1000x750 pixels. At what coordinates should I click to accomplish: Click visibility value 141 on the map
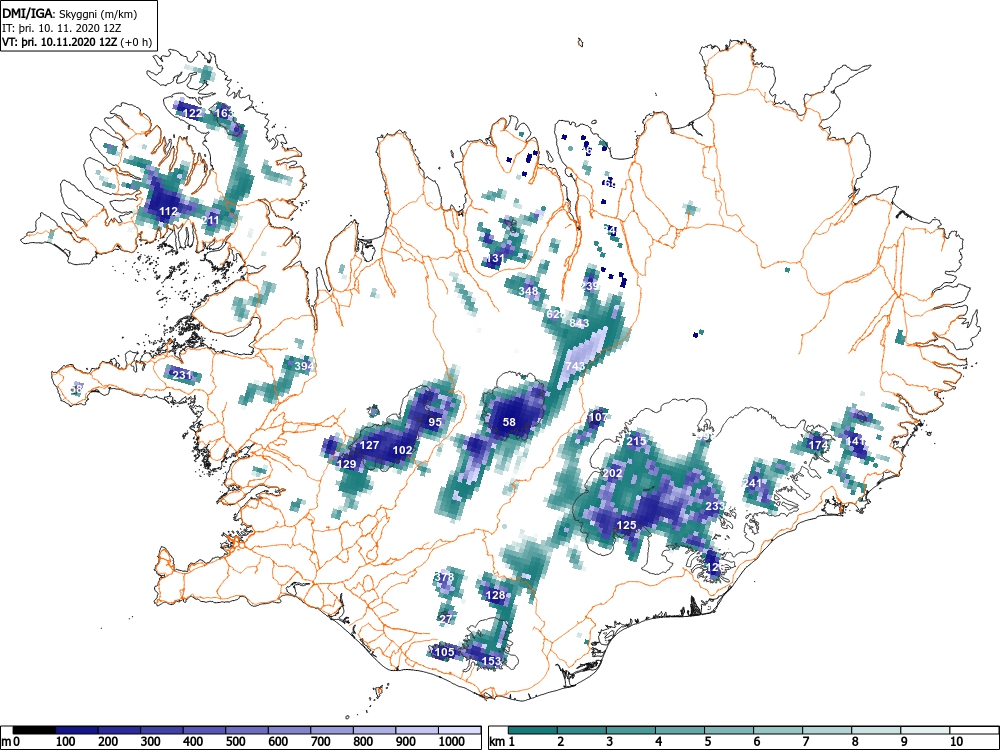[855, 441]
